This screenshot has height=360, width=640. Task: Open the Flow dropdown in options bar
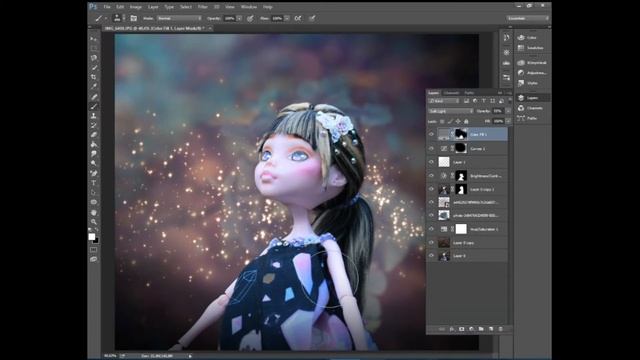tap(287, 18)
